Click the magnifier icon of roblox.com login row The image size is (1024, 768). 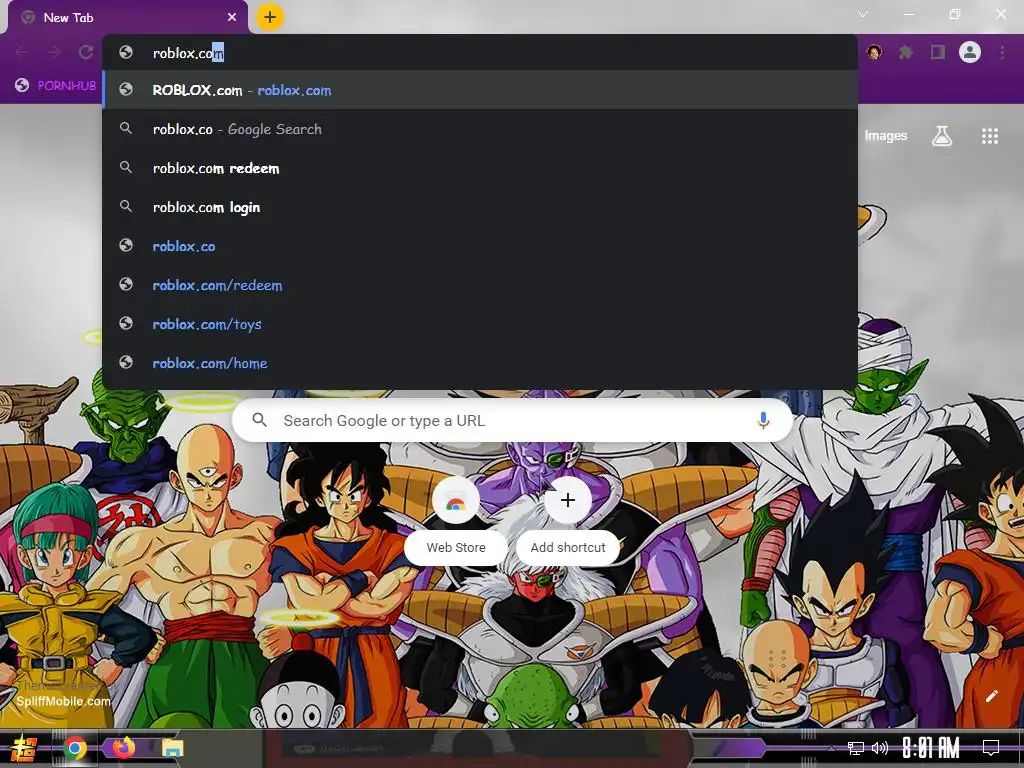click(126, 206)
